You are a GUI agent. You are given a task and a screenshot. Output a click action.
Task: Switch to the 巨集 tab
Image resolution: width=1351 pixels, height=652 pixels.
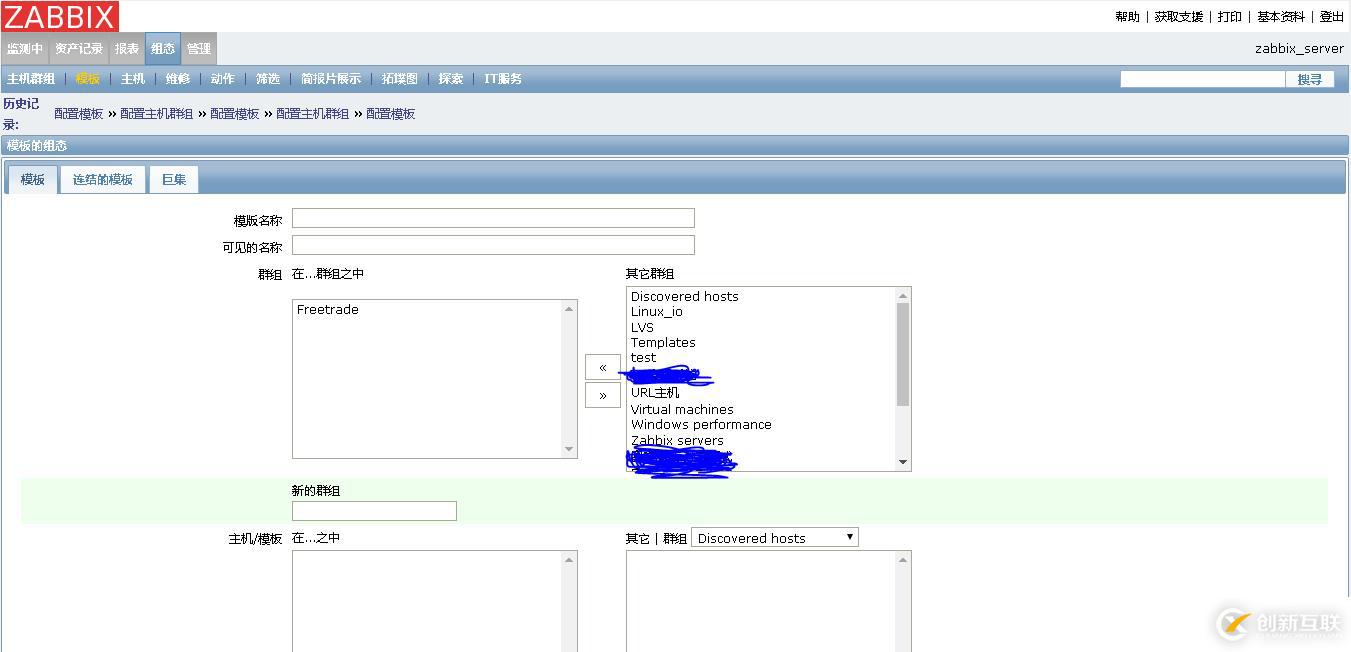tap(173, 179)
